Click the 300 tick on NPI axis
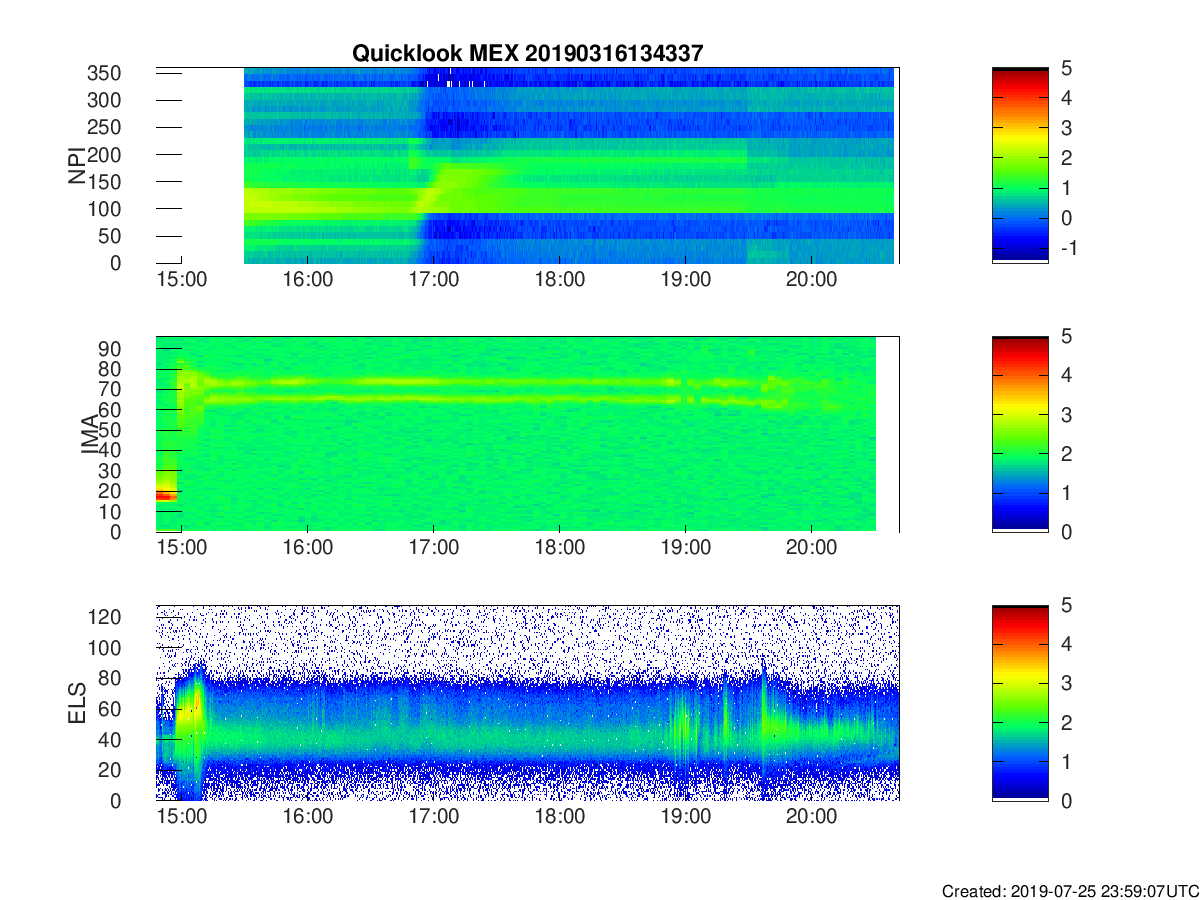Image resolution: width=1200 pixels, height=900 pixels. coord(104,100)
